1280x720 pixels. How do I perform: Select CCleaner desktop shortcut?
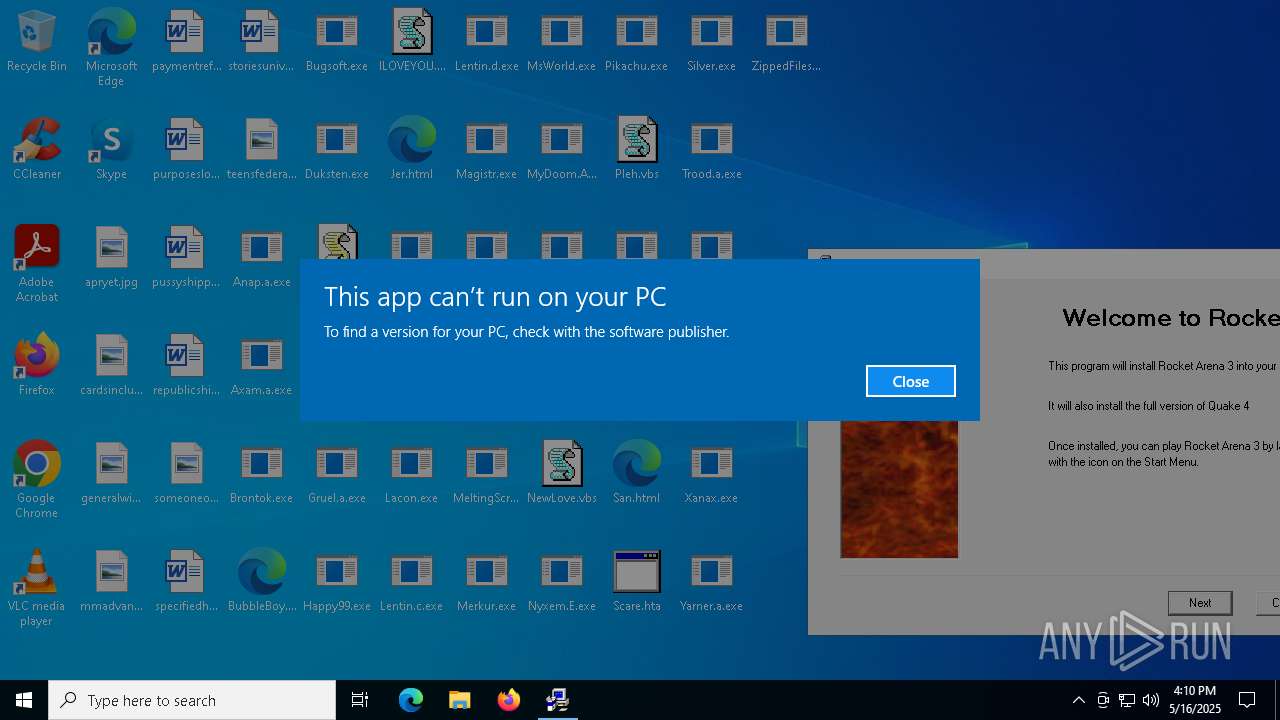click(x=37, y=150)
